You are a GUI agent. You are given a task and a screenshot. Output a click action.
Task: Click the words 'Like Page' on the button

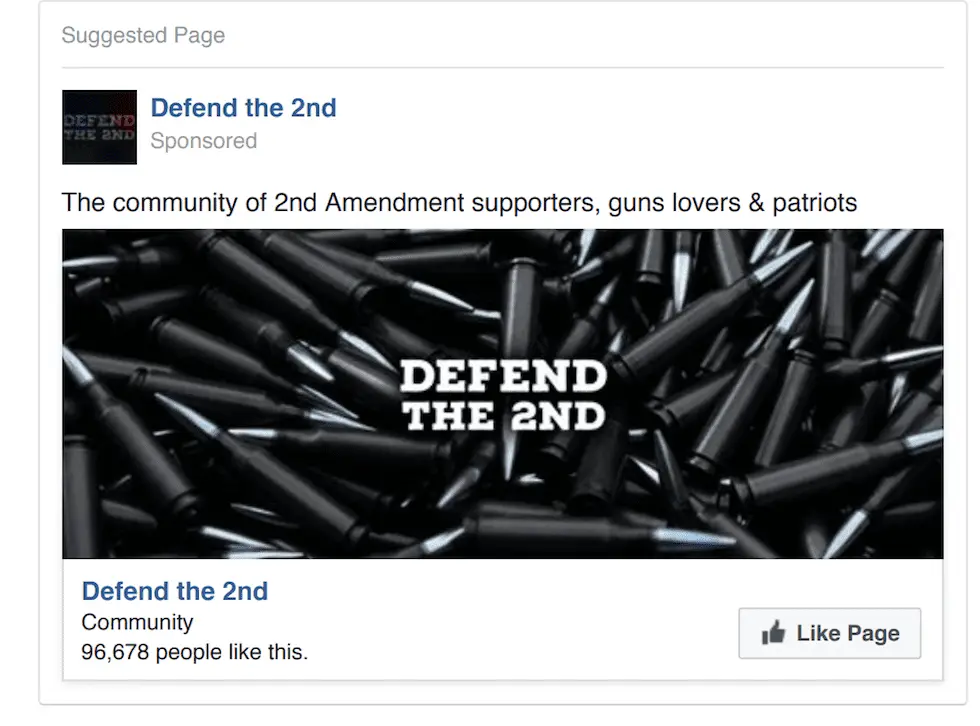[848, 634]
